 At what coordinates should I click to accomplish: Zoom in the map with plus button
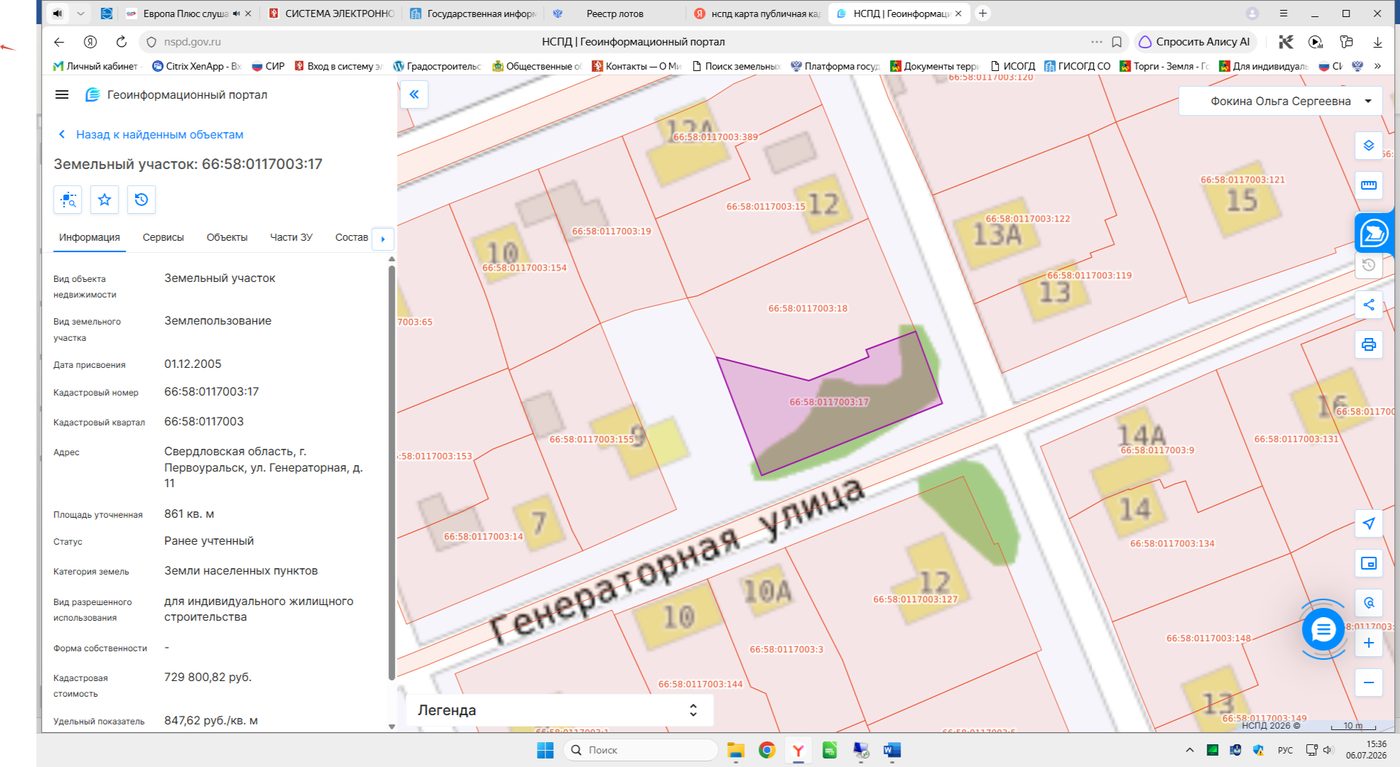[x=1369, y=644]
